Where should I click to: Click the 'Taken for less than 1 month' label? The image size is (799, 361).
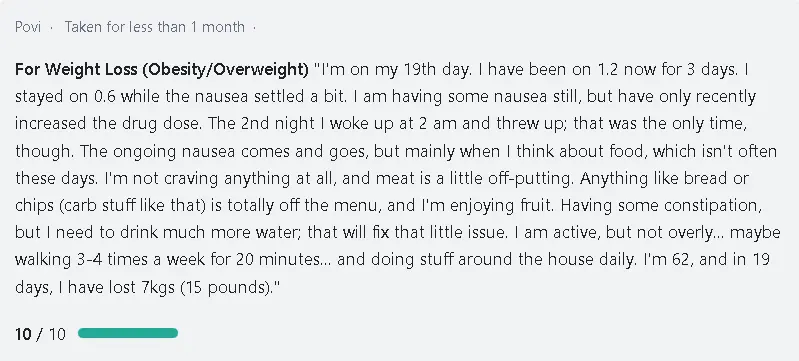click(154, 27)
